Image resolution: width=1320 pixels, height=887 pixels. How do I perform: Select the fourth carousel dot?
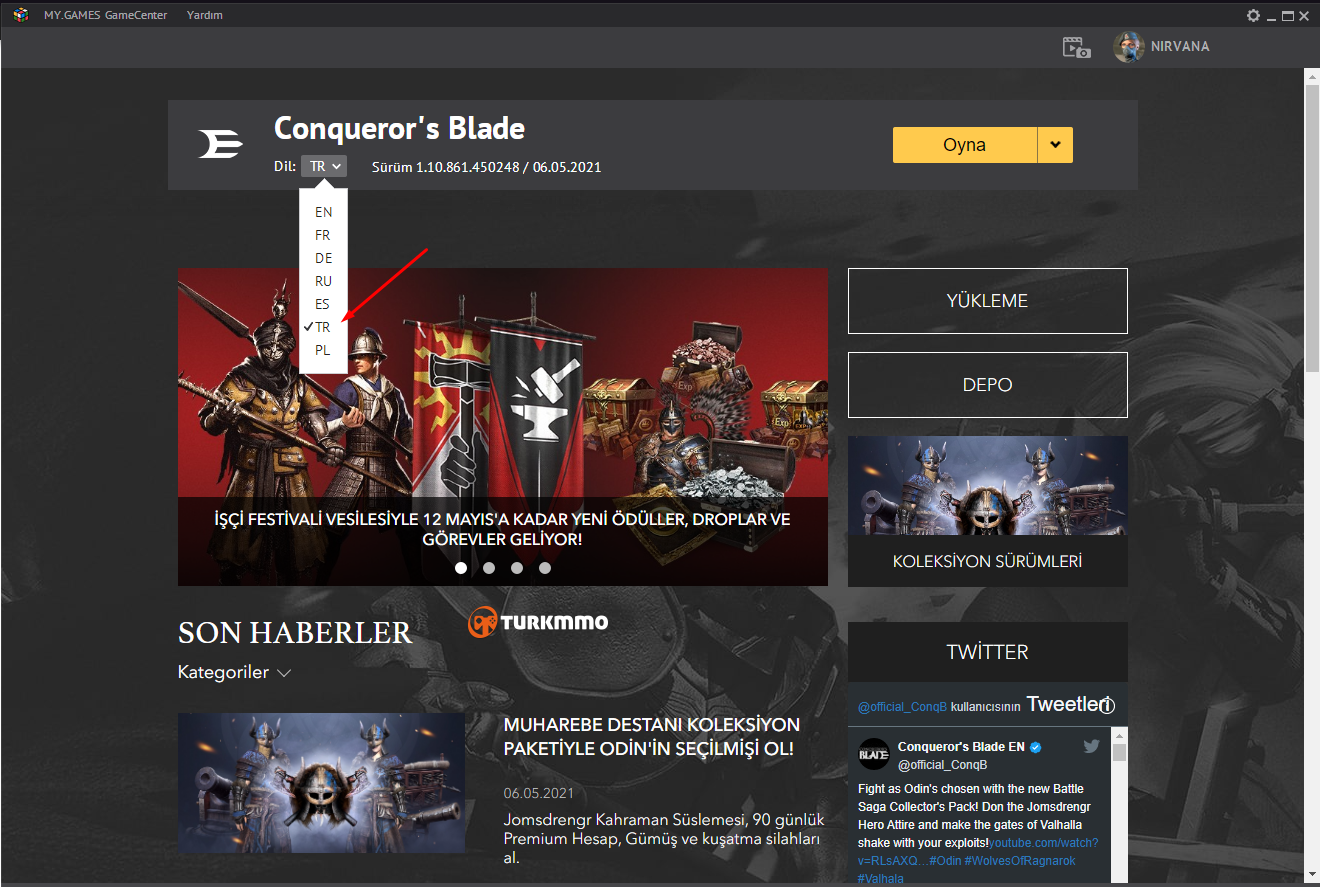[x=545, y=568]
